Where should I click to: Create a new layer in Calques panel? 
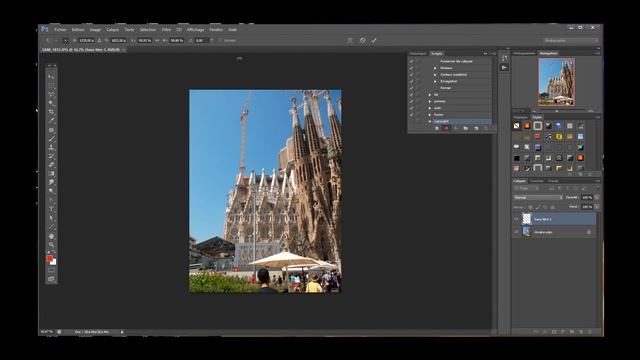coord(581,332)
